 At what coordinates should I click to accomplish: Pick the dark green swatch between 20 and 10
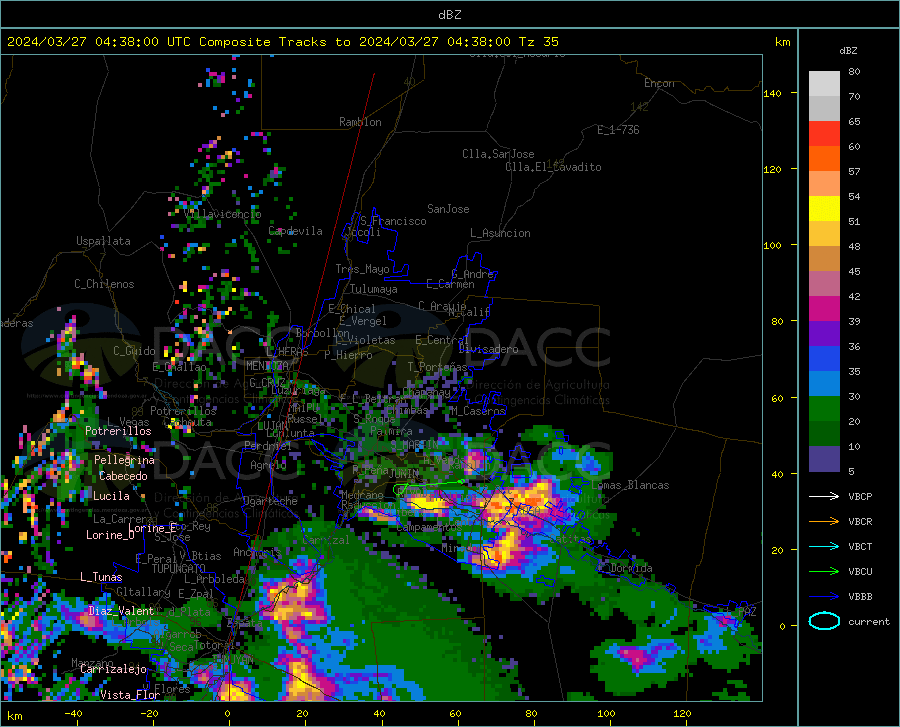click(824, 434)
